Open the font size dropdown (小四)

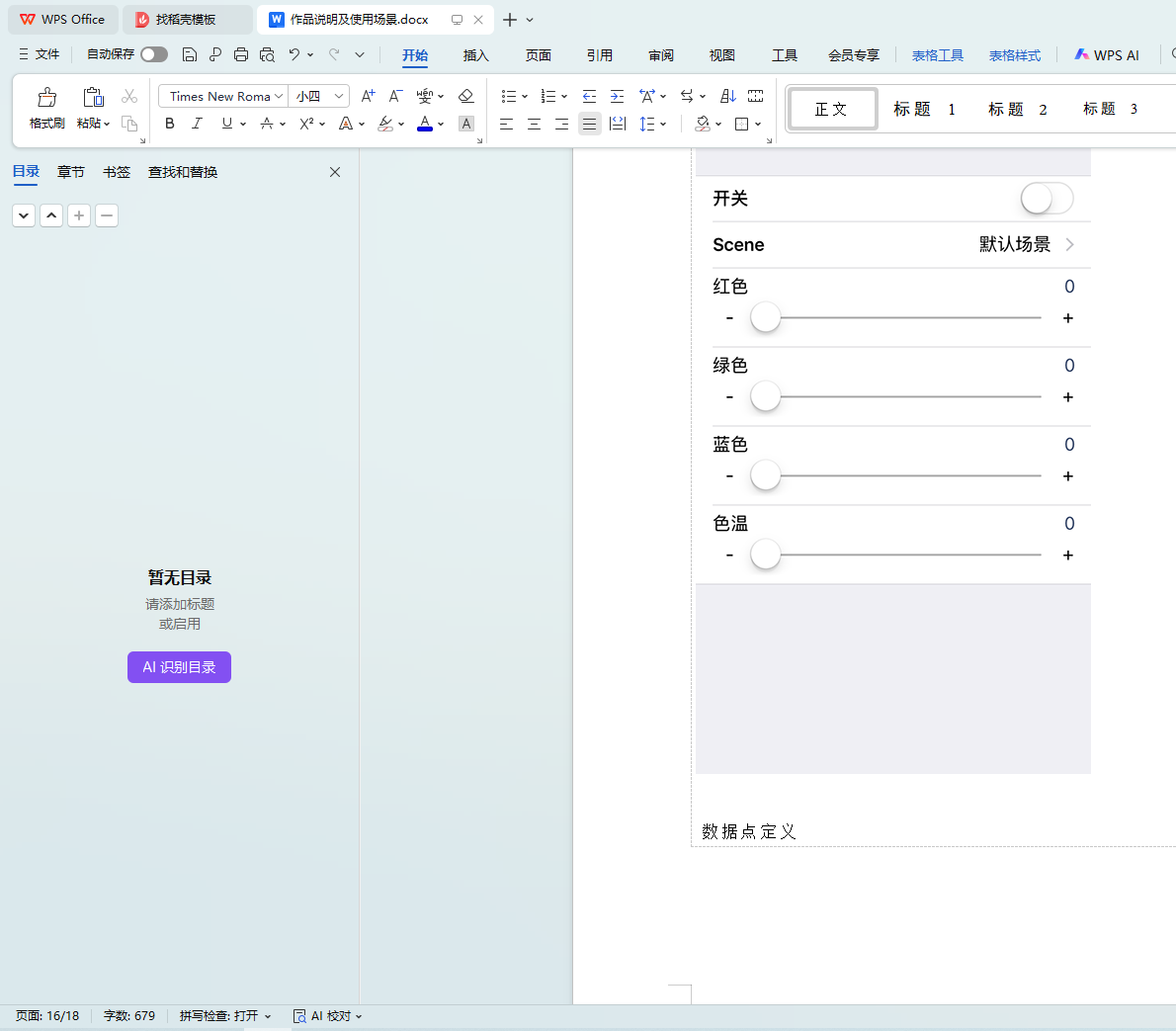click(339, 96)
